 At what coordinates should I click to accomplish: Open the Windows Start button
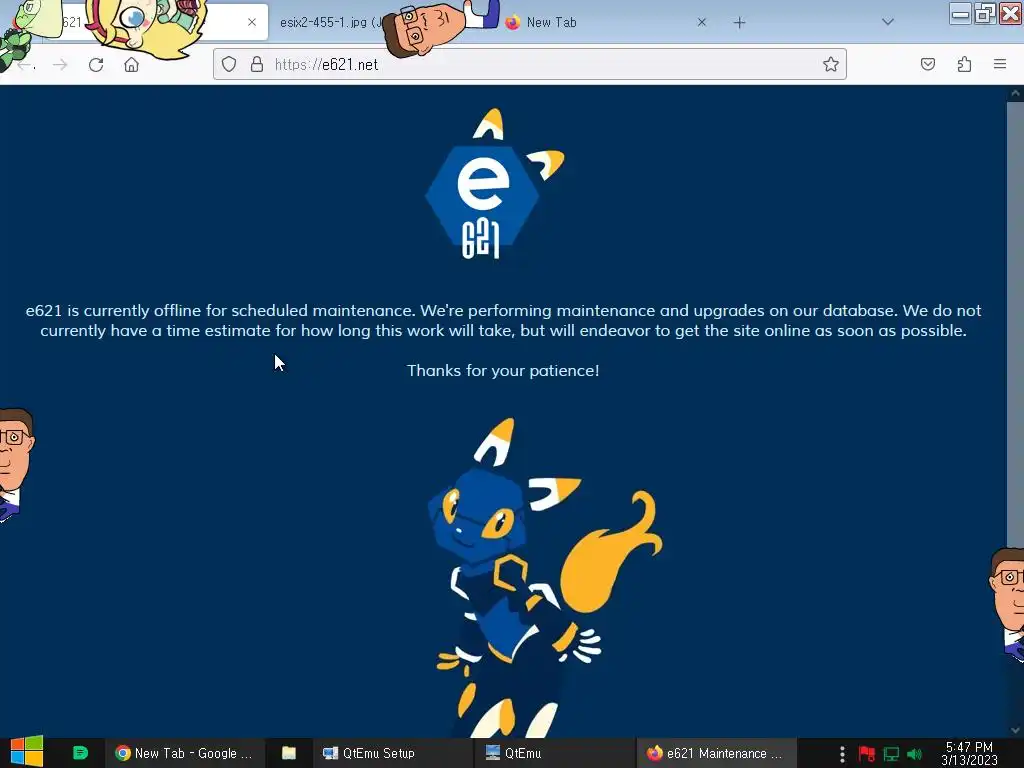coord(27,752)
